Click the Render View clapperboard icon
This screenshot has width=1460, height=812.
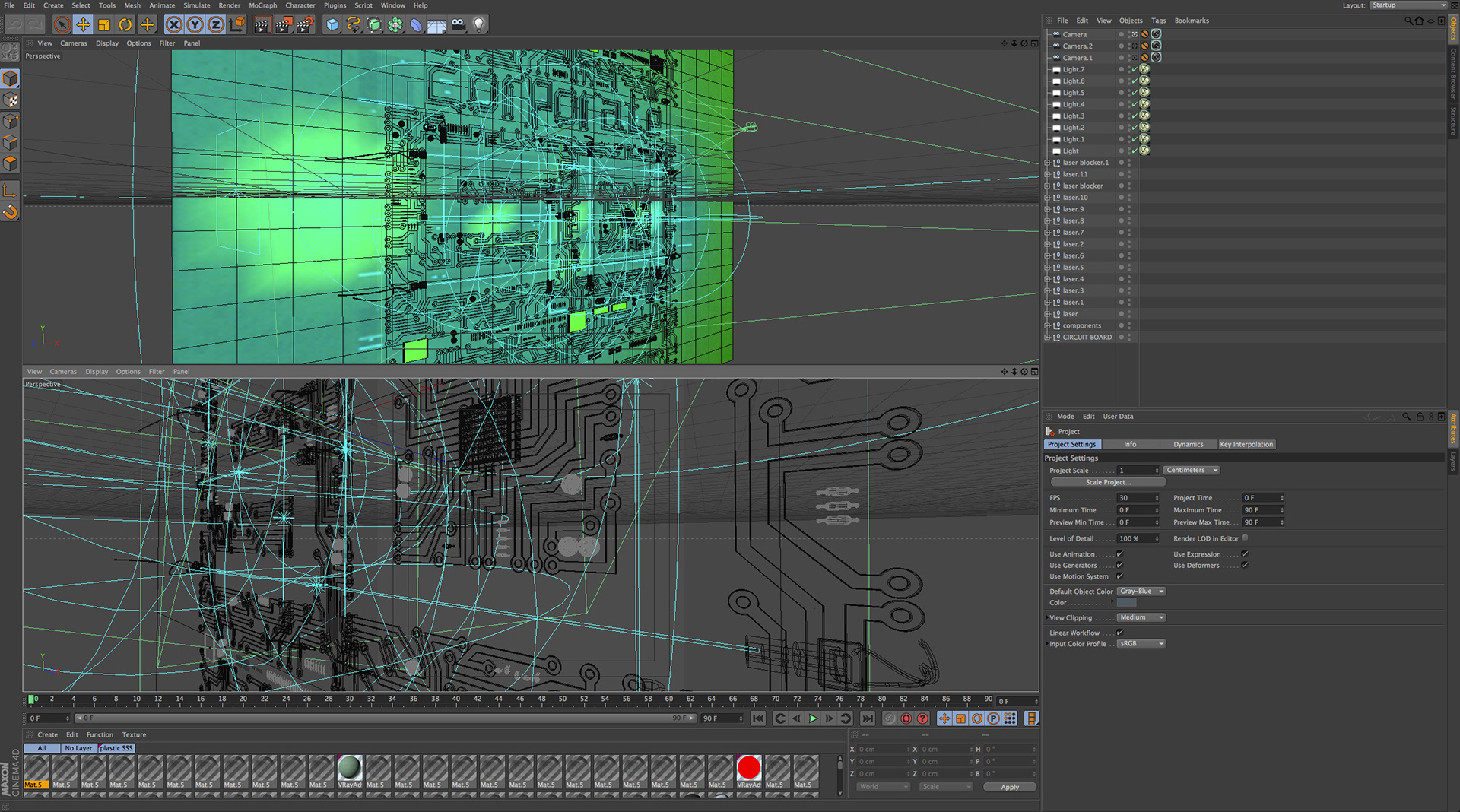pyautogui.click(x=261, y=25)
